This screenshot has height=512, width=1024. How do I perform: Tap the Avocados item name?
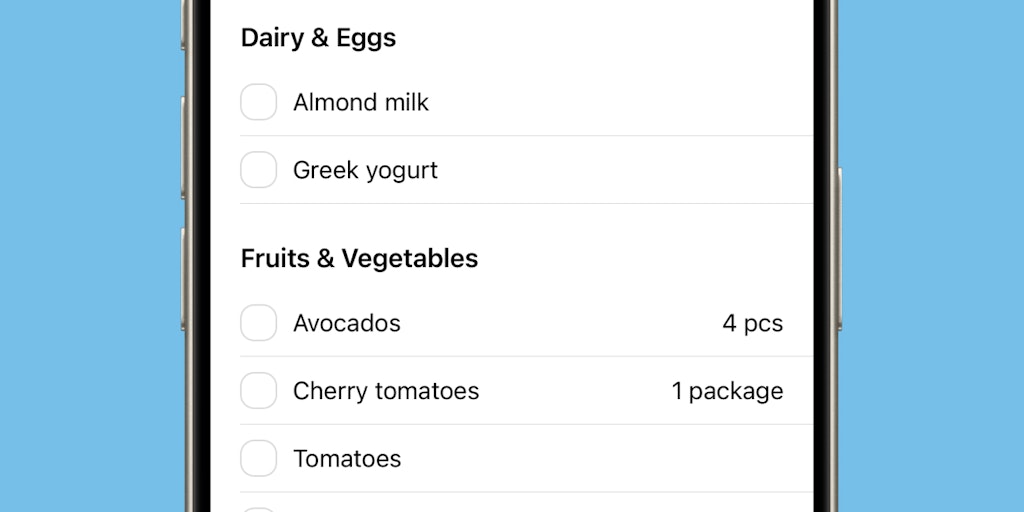coord(346,323)
